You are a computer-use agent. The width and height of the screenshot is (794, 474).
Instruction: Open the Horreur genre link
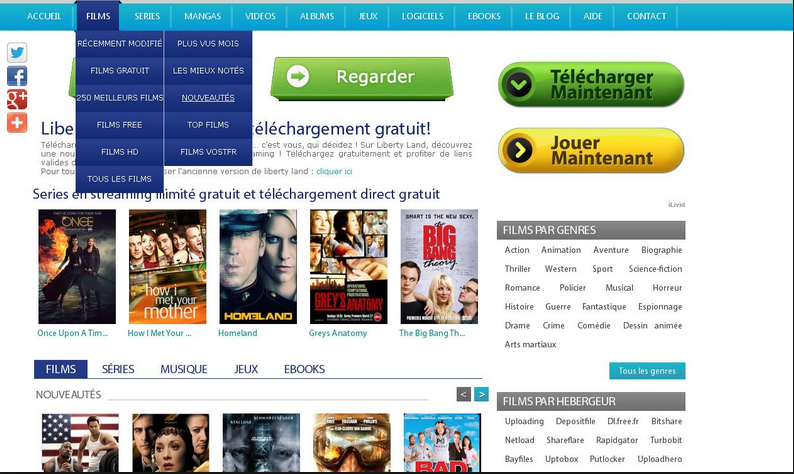667,288
